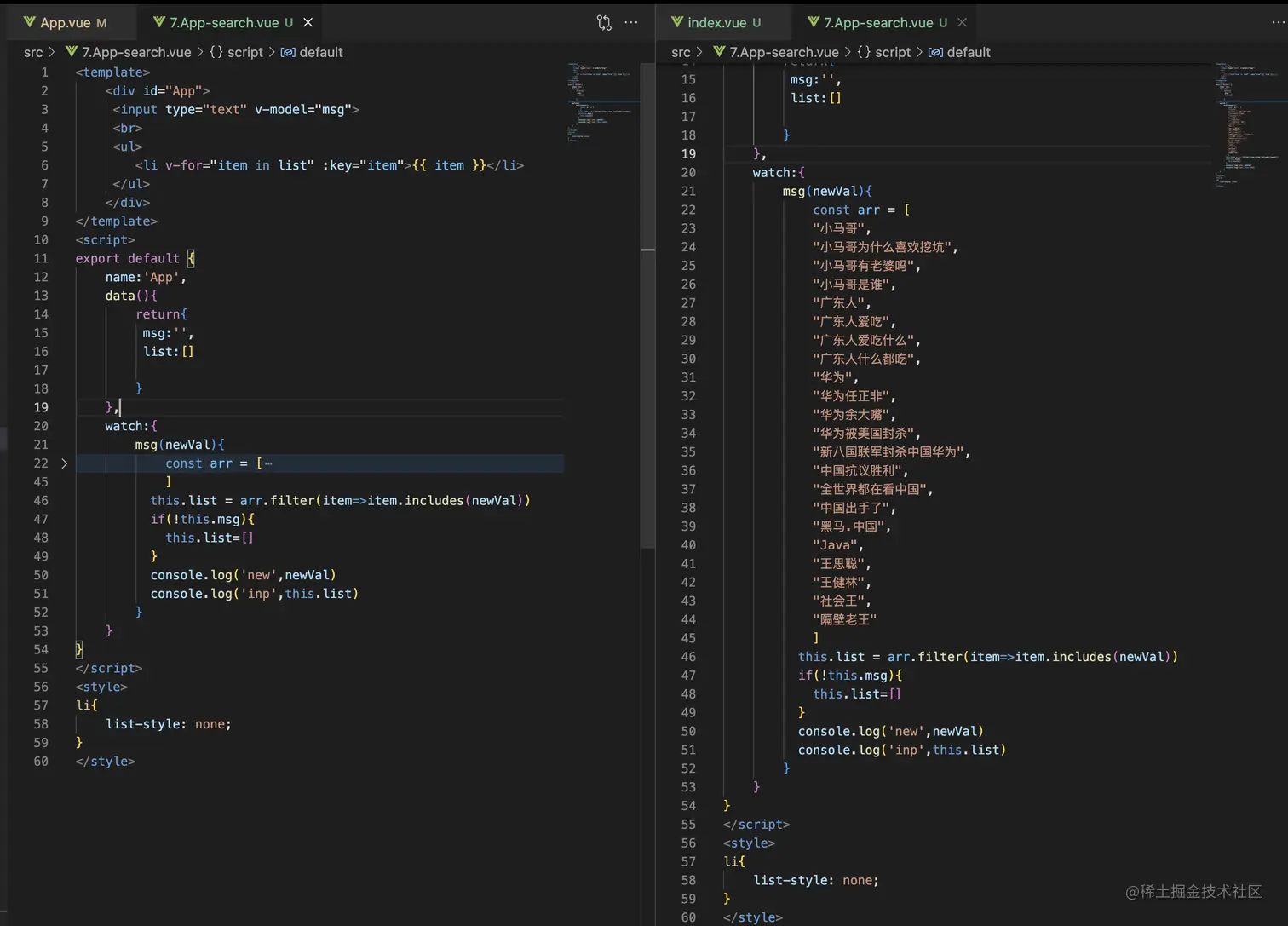The image size is (1288, 926).
Task: Open 'default' breadcrumb in right editor
Action: pyautogui.click(x=969, y=52)
